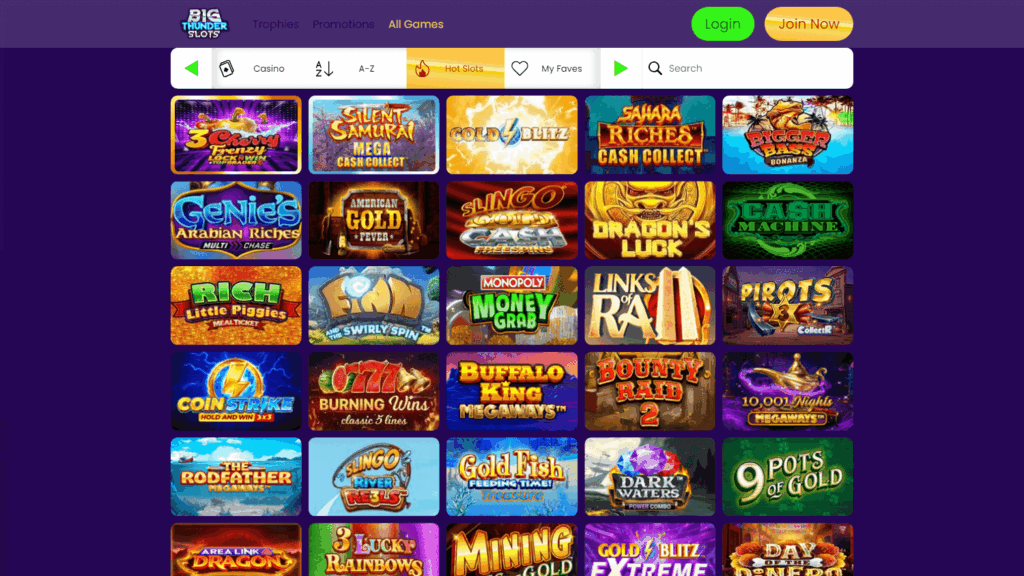Screen dimensions: 1024x576
Task: Select the Hot Slots flame icon
Action: click(x=423, y=68)
